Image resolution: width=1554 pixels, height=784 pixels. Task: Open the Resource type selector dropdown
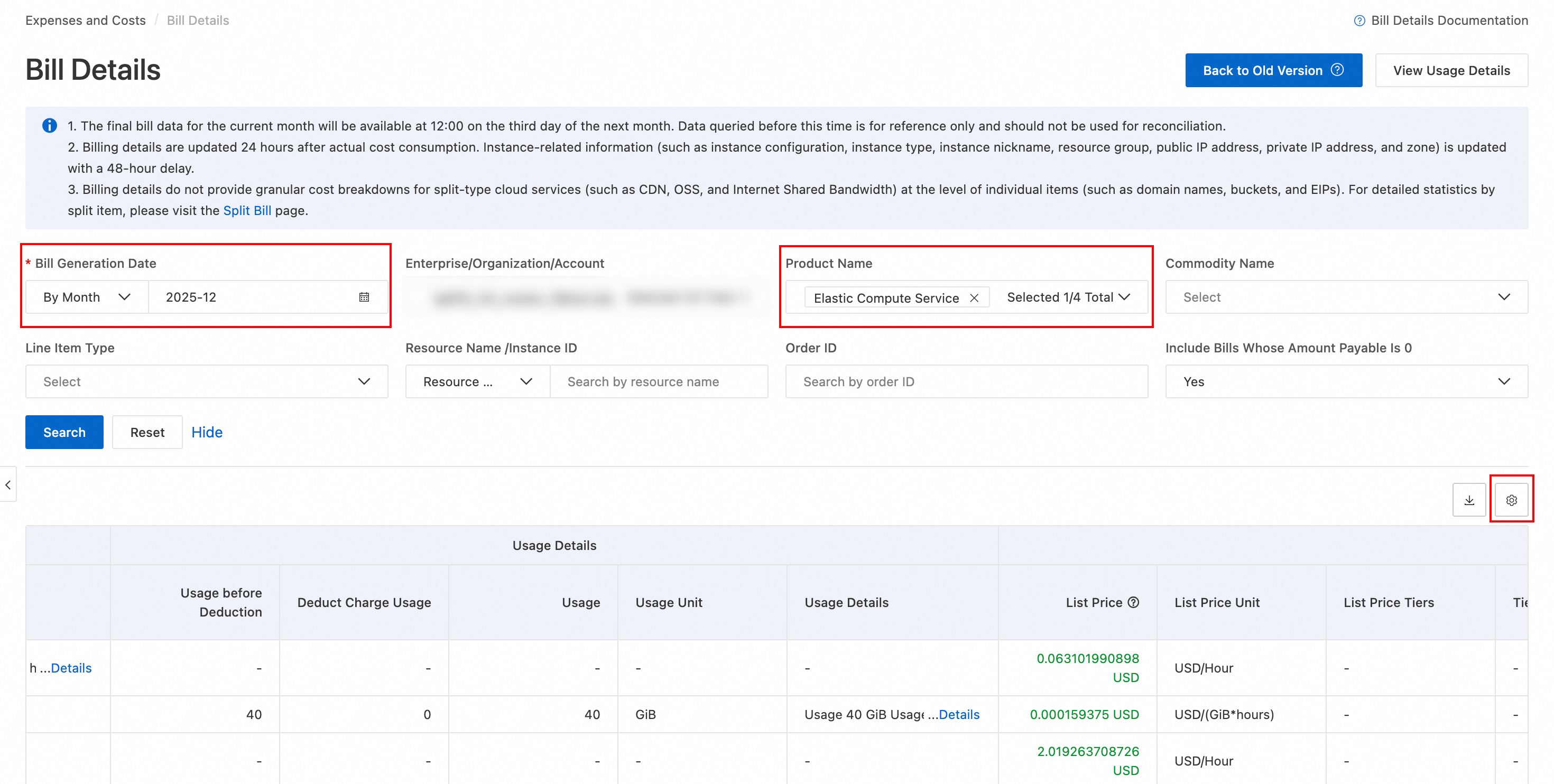(x=477, y=381)
